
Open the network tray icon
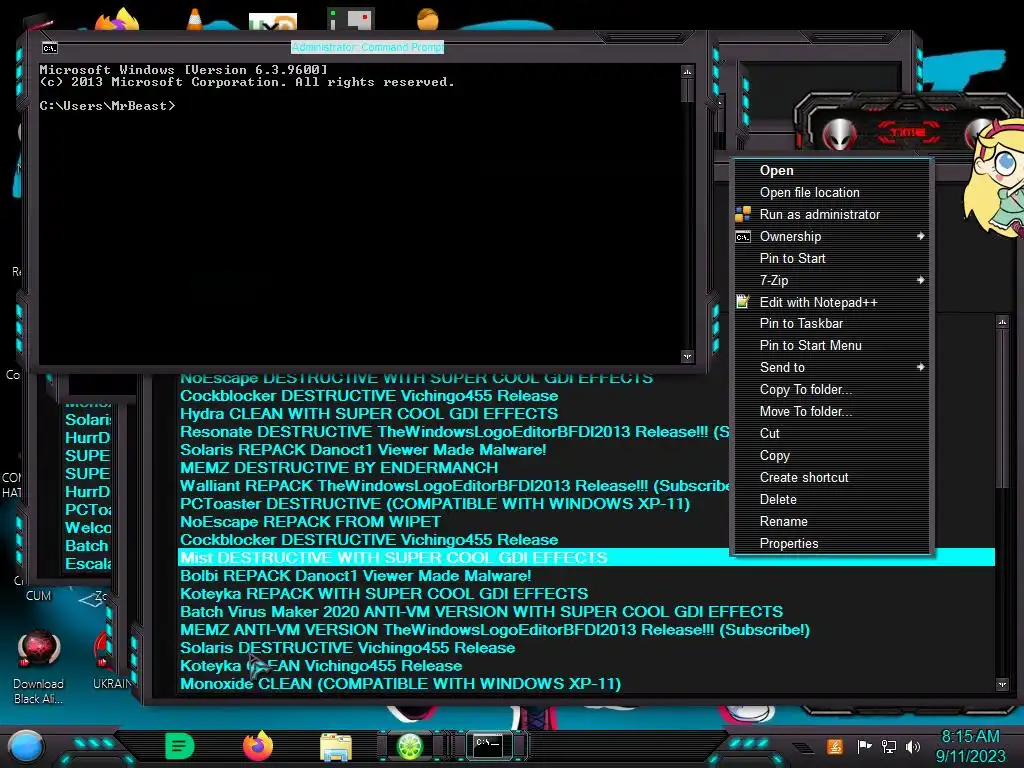888,746
